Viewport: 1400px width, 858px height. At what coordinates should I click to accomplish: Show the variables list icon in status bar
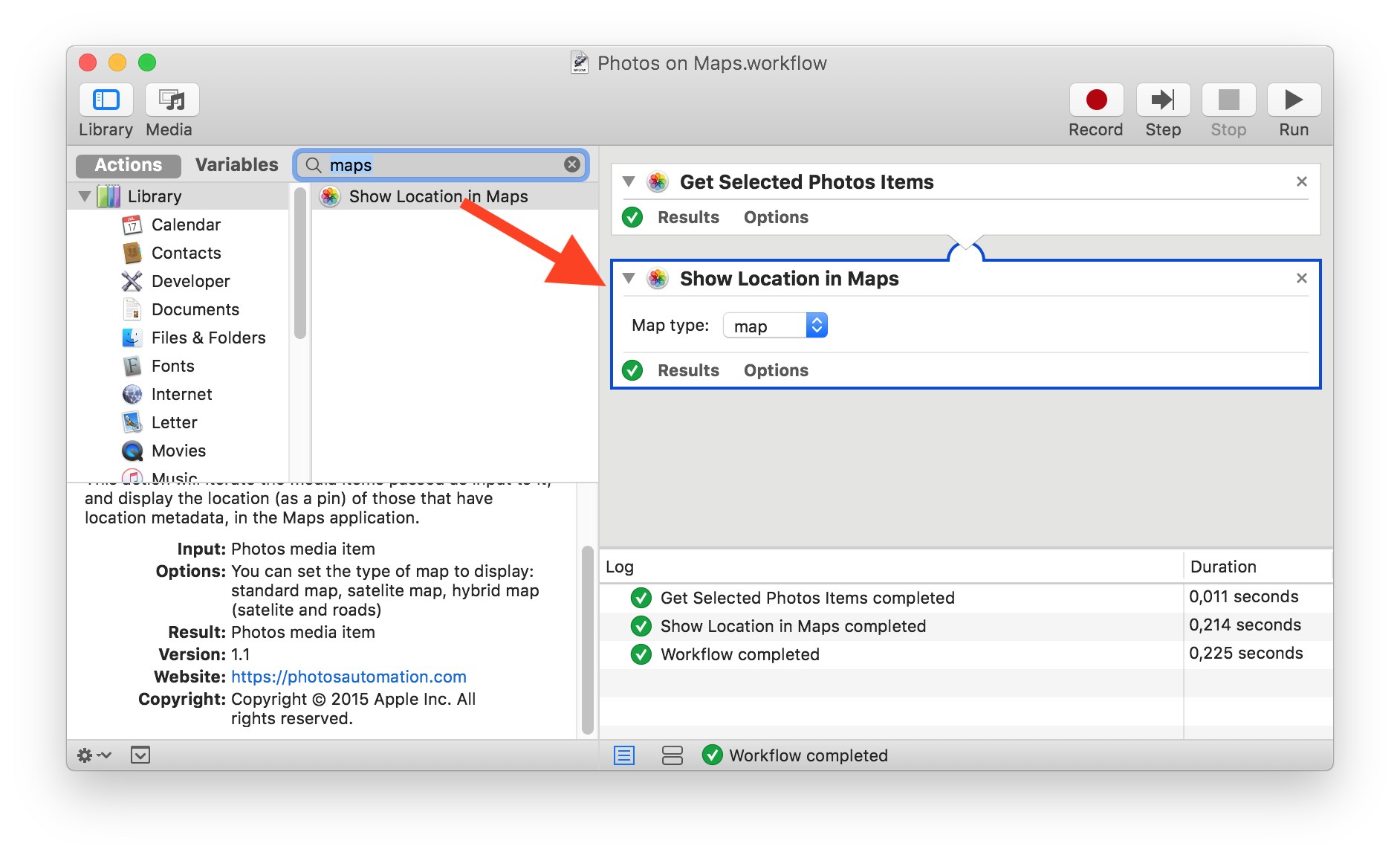pos(672,755)
